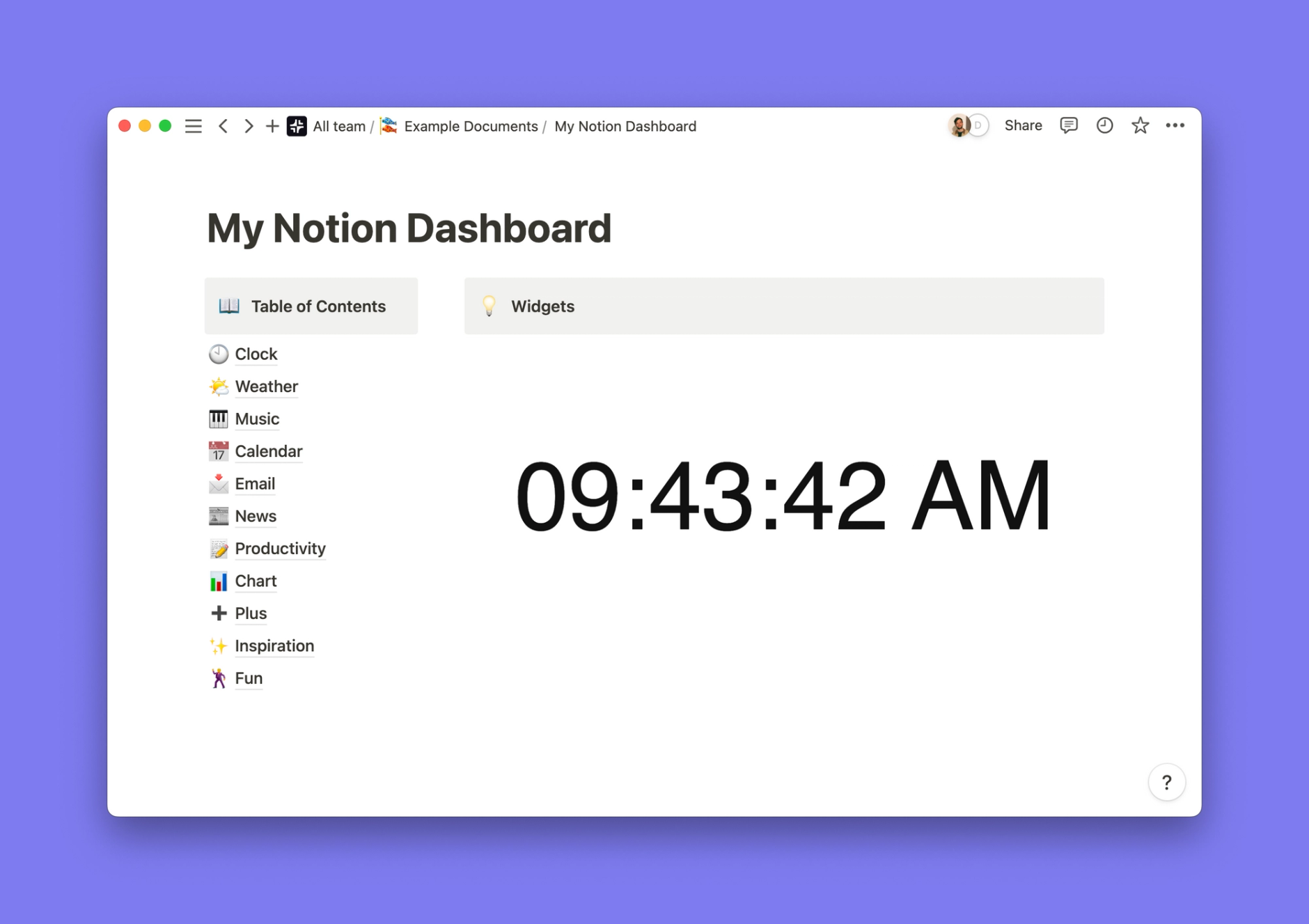The width and height of the screenshot is (1309, 924).
Task: Click the plus emoji beside Plus
Action: [219, 613]
